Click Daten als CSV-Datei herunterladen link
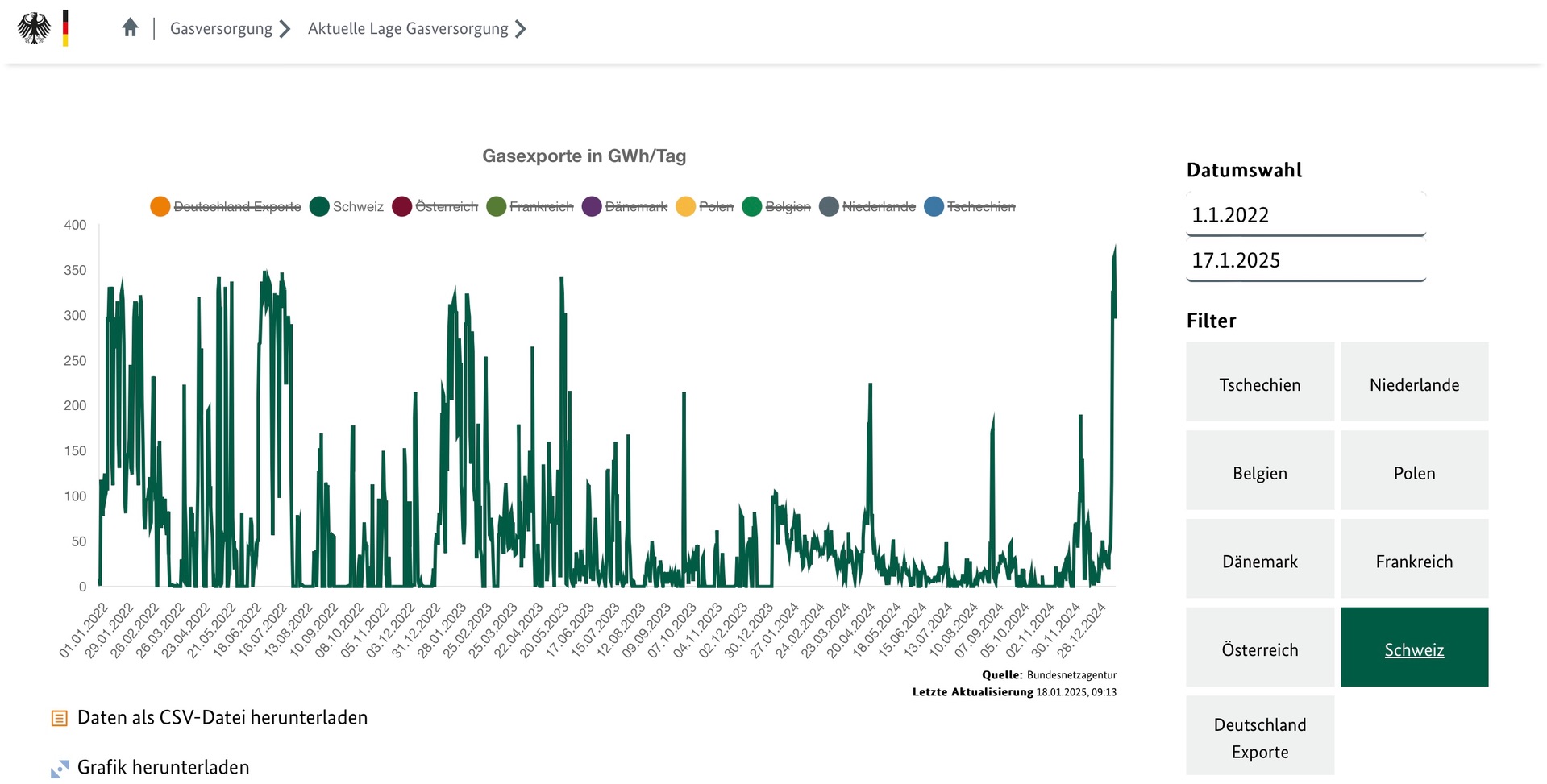 click(x=222, y=718)
